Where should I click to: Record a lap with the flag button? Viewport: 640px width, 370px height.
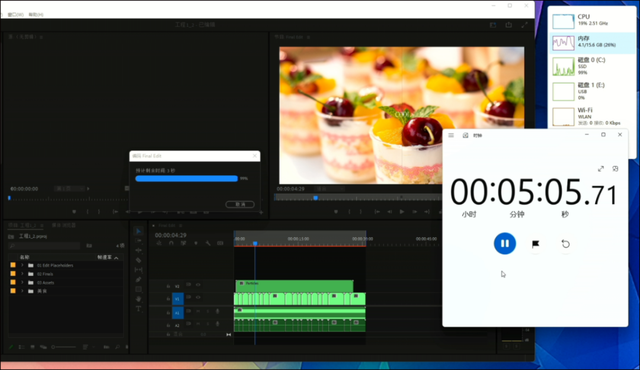click(536, 244)
